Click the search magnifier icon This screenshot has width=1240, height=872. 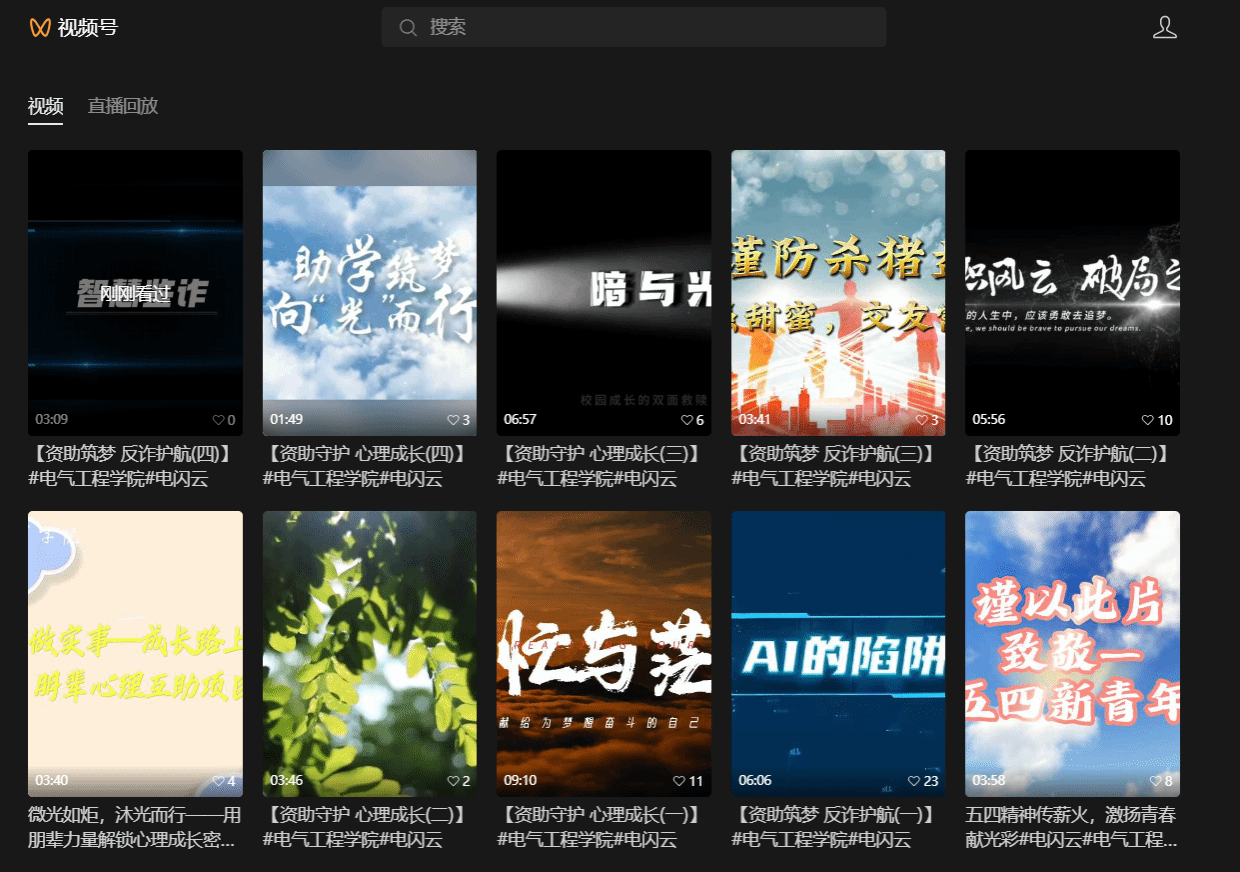tap(408, 28)
